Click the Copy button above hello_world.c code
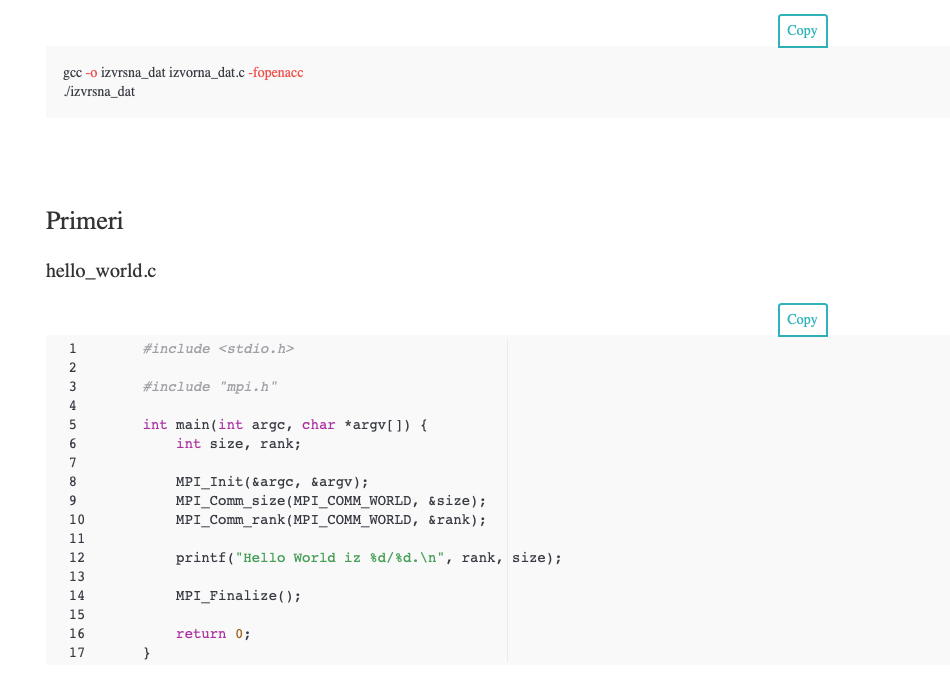 pyautogui.click(x=802, y=320)
